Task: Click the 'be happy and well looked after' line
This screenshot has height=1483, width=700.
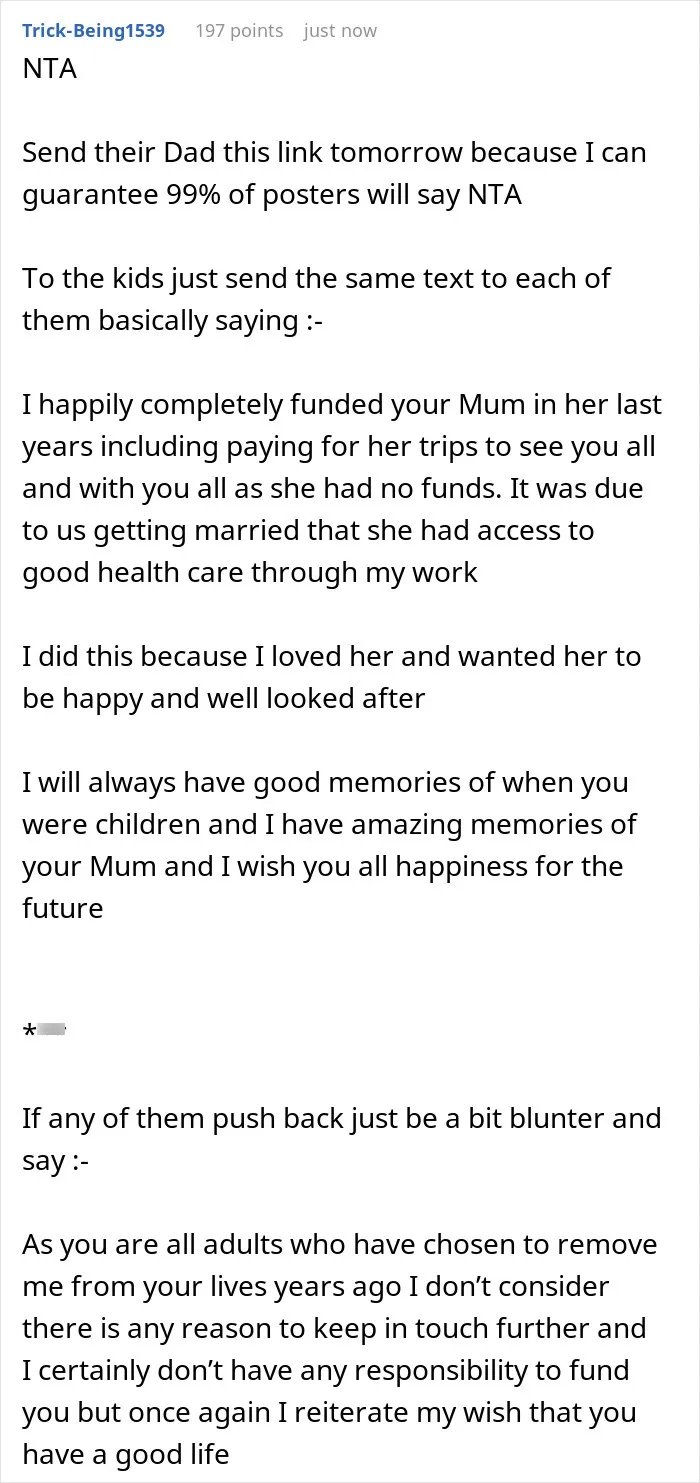Action: (x=224, y=699)
